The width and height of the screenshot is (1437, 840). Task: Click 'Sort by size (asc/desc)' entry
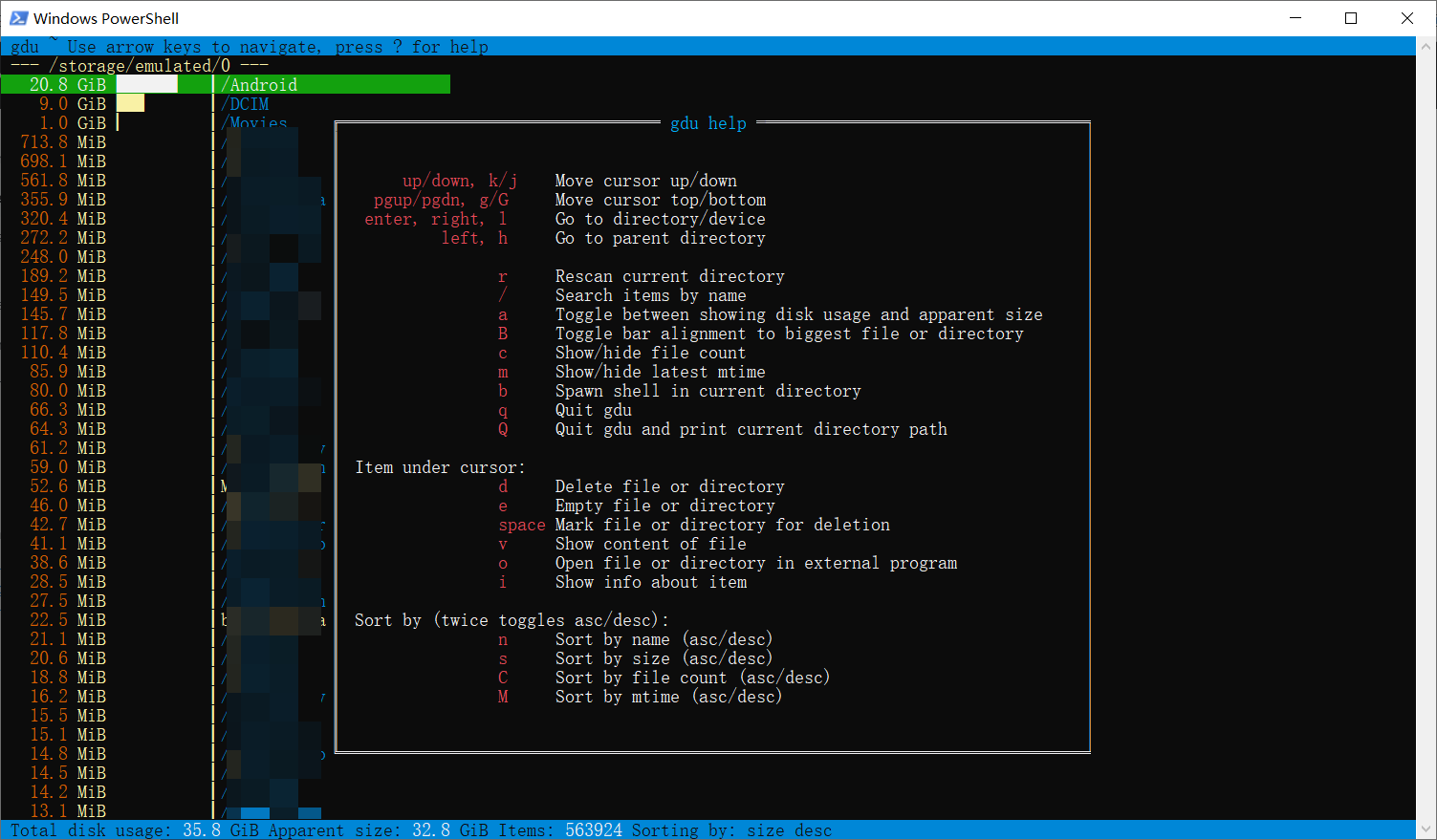click(664, 658)
